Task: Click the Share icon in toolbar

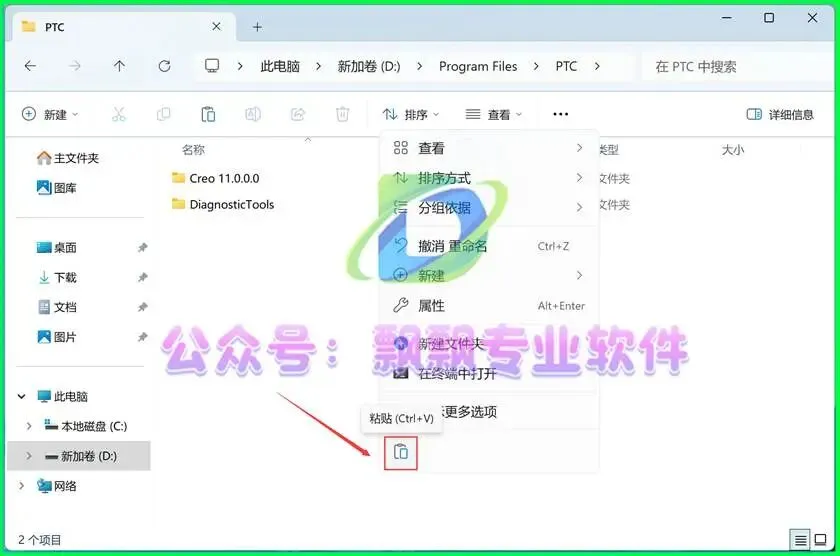Action: (298, 114)
